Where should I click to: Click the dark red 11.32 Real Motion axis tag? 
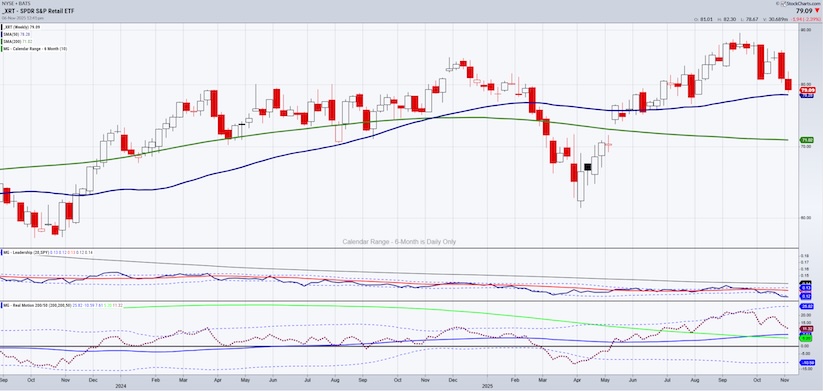pyautogui.click(x=806, y=329)
